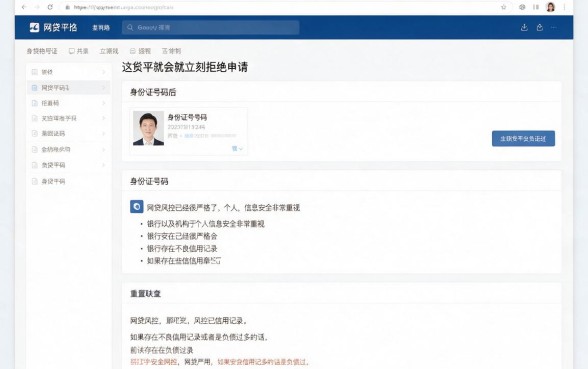Viewport: 588px width, 369px height.
Task: Bookmark the page with the star icon
Action: [504, 7]
